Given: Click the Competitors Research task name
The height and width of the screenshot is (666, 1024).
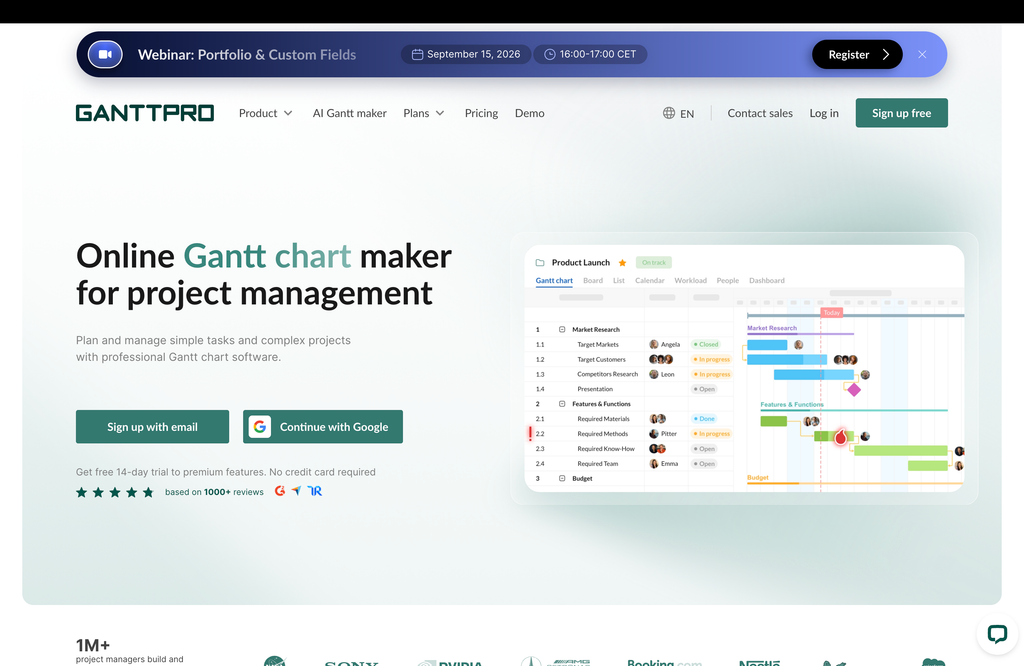Looking at the screenshot, I should 607,374.
